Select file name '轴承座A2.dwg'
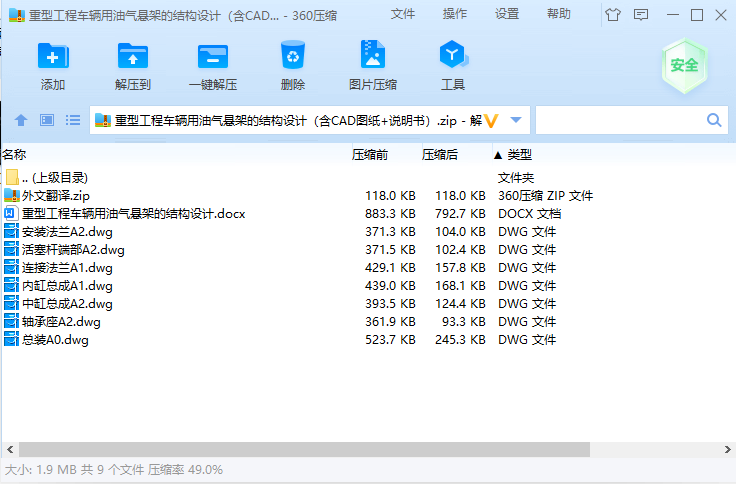Image resolution: width=736 pixels, height=484 pixels. (61, 322)
